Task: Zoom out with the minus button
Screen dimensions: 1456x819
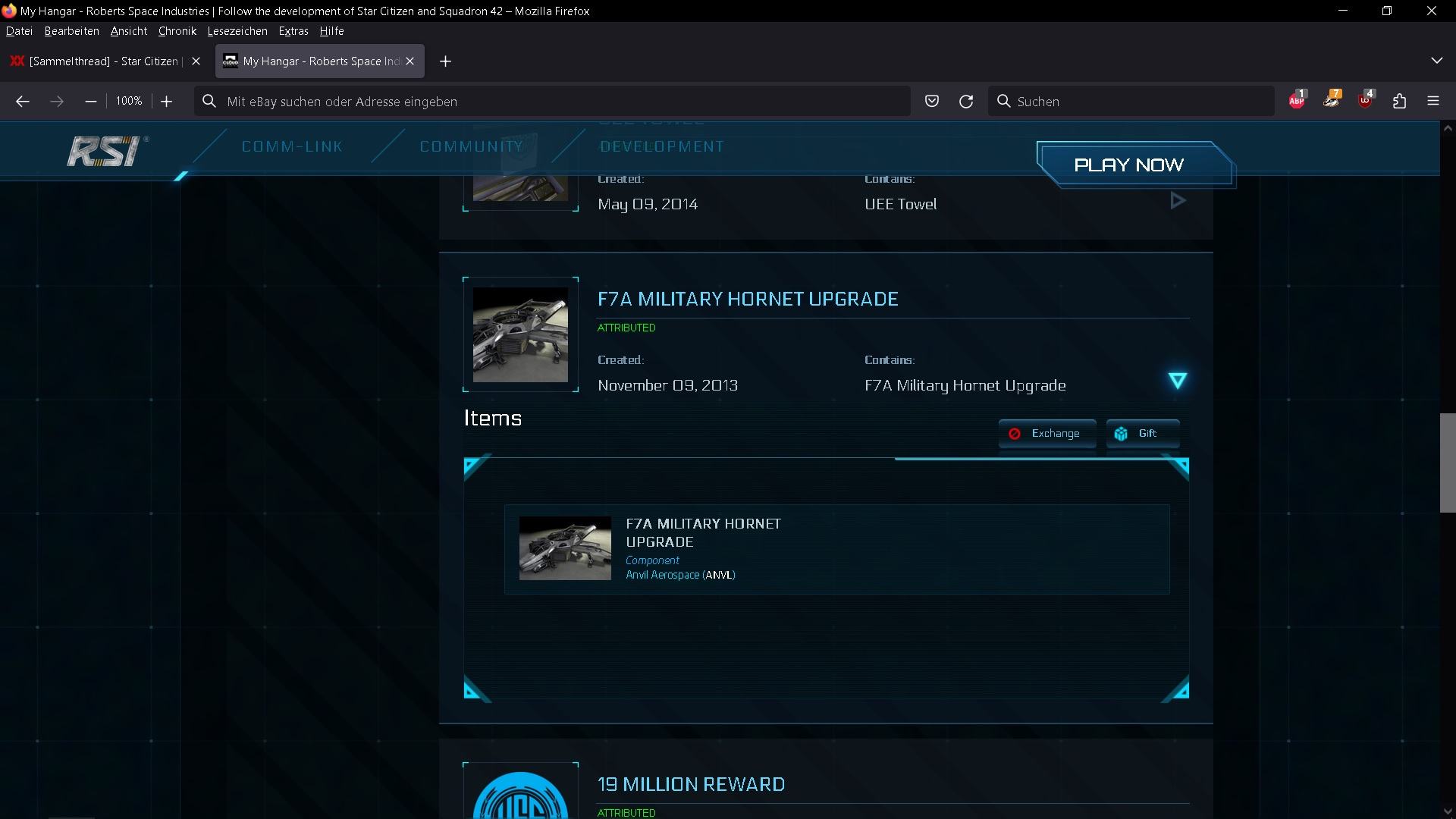Action: pyautogui.click(x=91, y=101)
